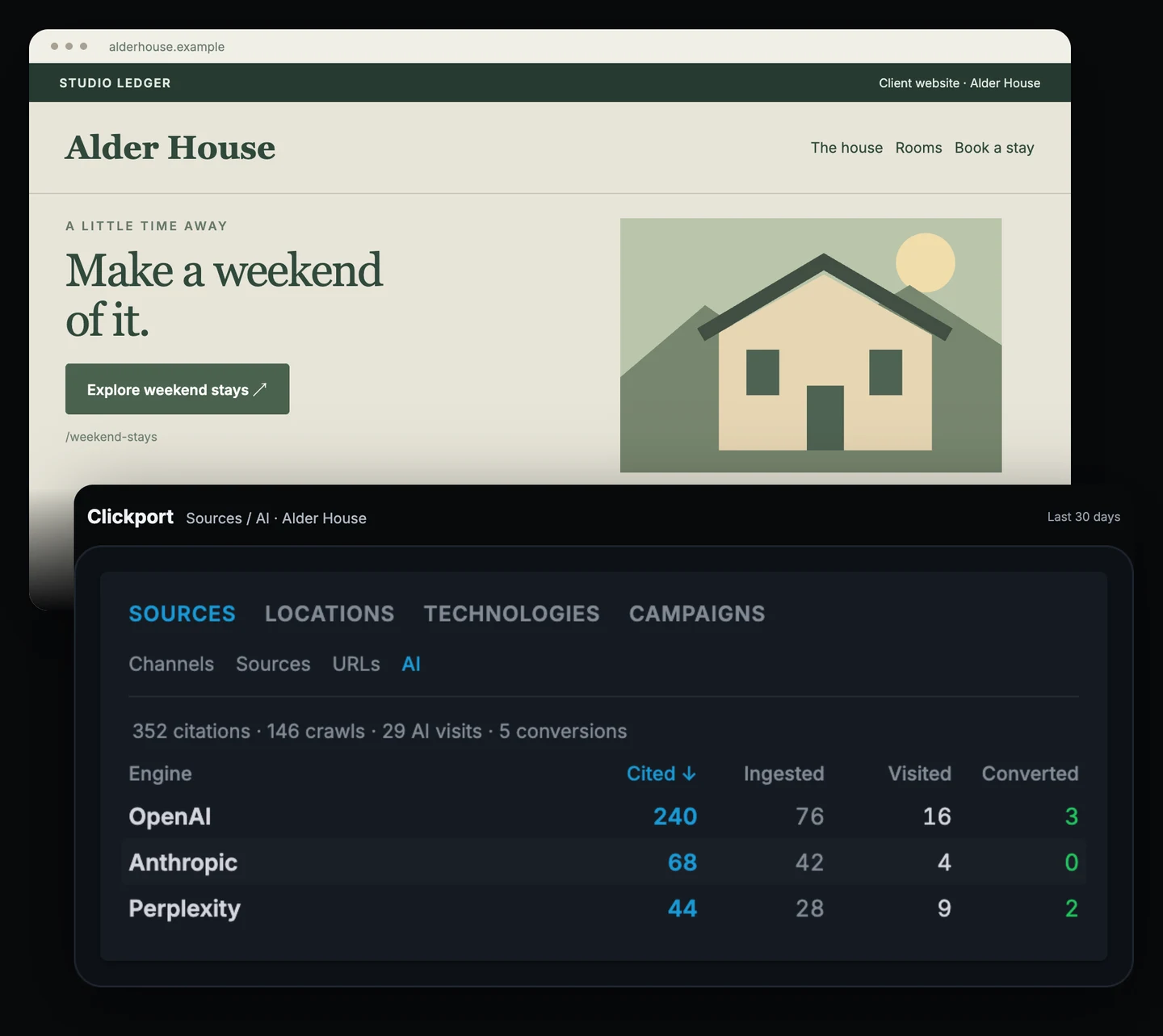Open the Last 30 days range selector
This screenshot has width=1163, height=1036.
[x=1084, y=517]
